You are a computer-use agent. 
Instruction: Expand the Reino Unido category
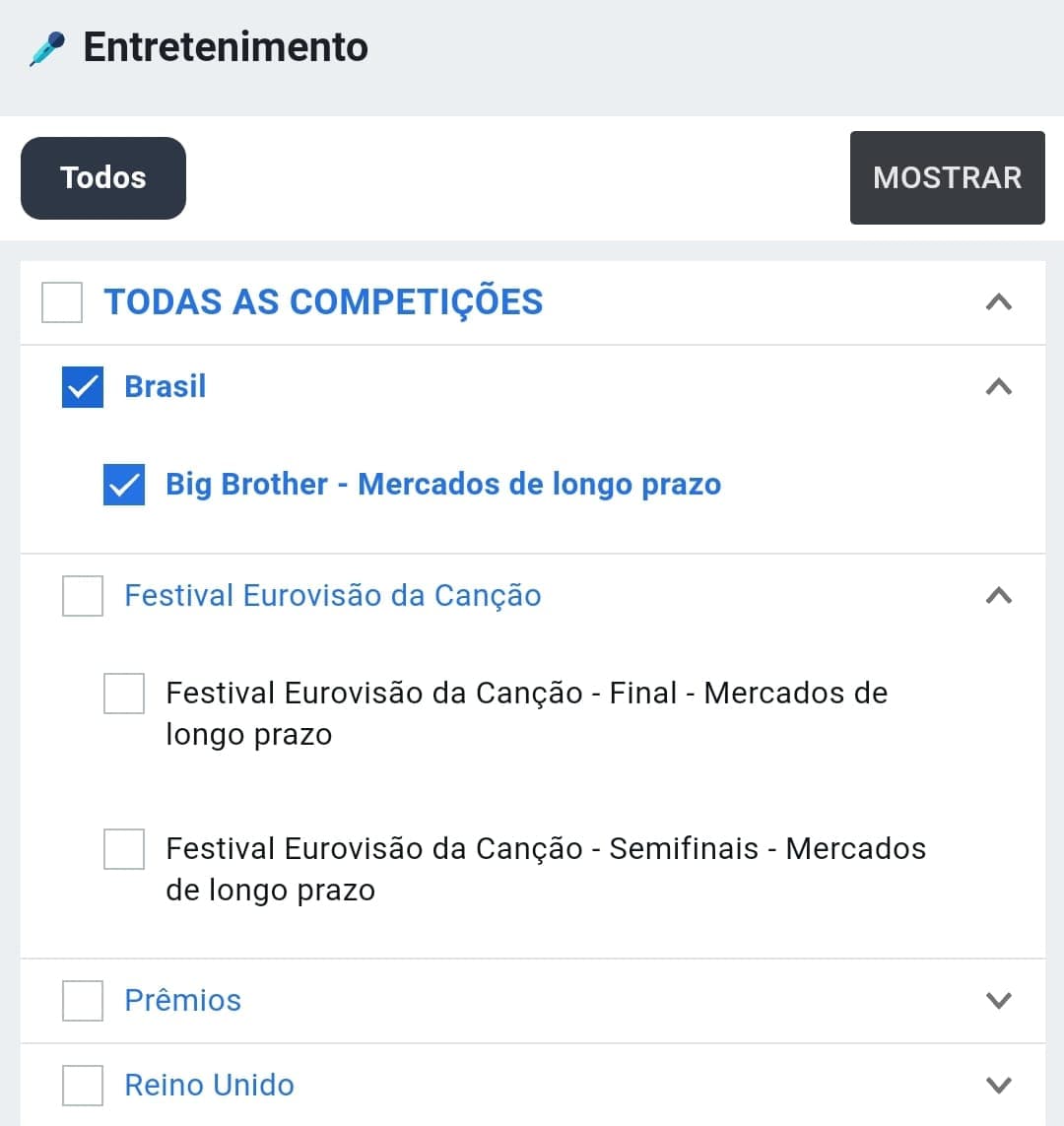pos(999,1085)
